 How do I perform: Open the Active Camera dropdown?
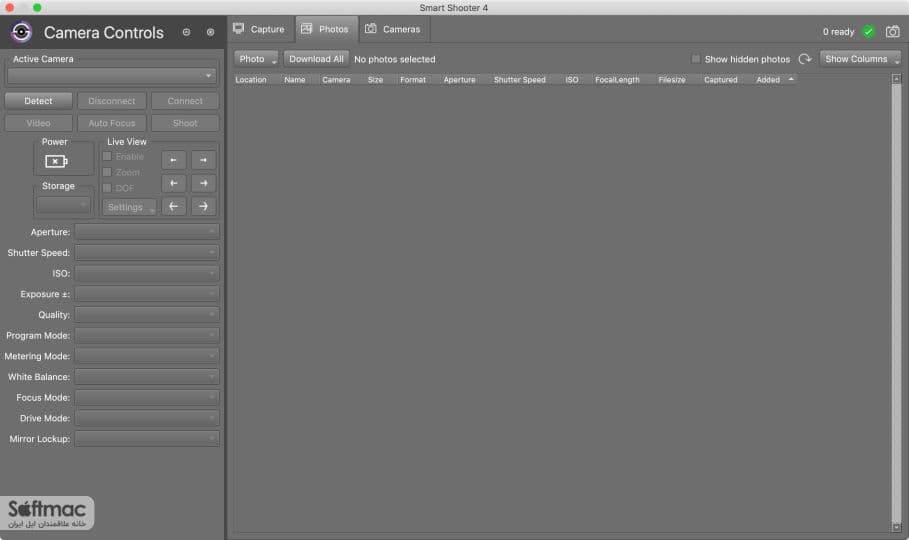[x=112, y=75]
